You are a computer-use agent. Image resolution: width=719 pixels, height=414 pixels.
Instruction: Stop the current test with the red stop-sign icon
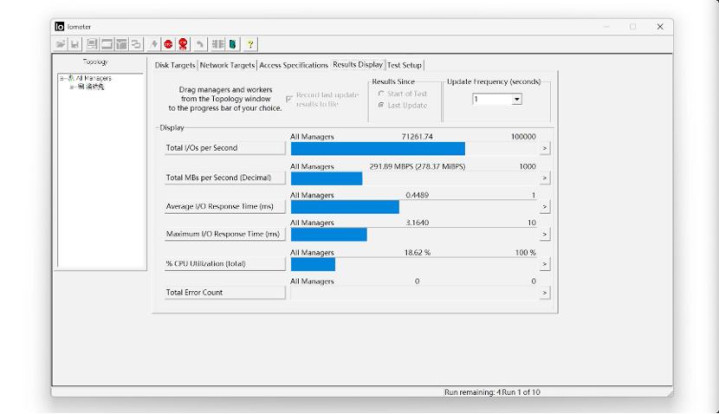click(168, 44)
